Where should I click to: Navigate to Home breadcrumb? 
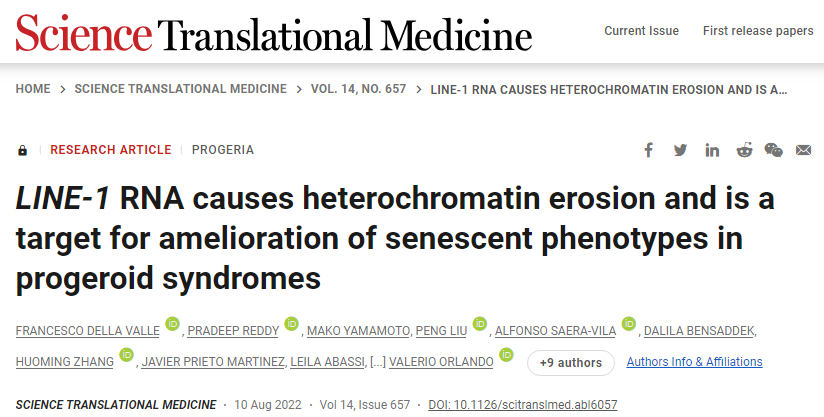pos(33,89)
